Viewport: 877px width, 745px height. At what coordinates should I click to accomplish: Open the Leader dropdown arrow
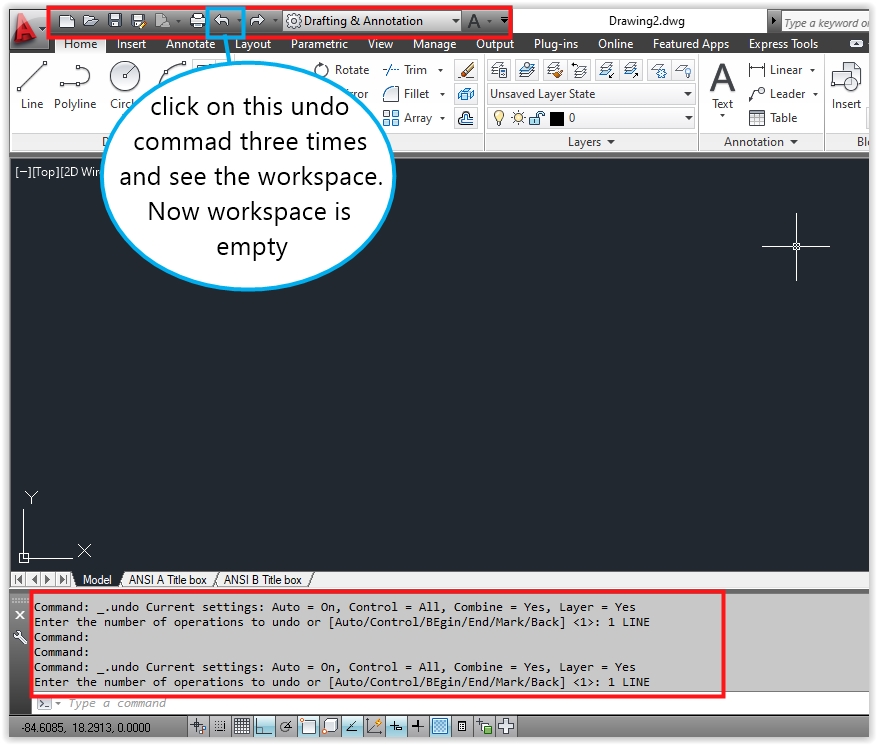click(x=815, y=94)
